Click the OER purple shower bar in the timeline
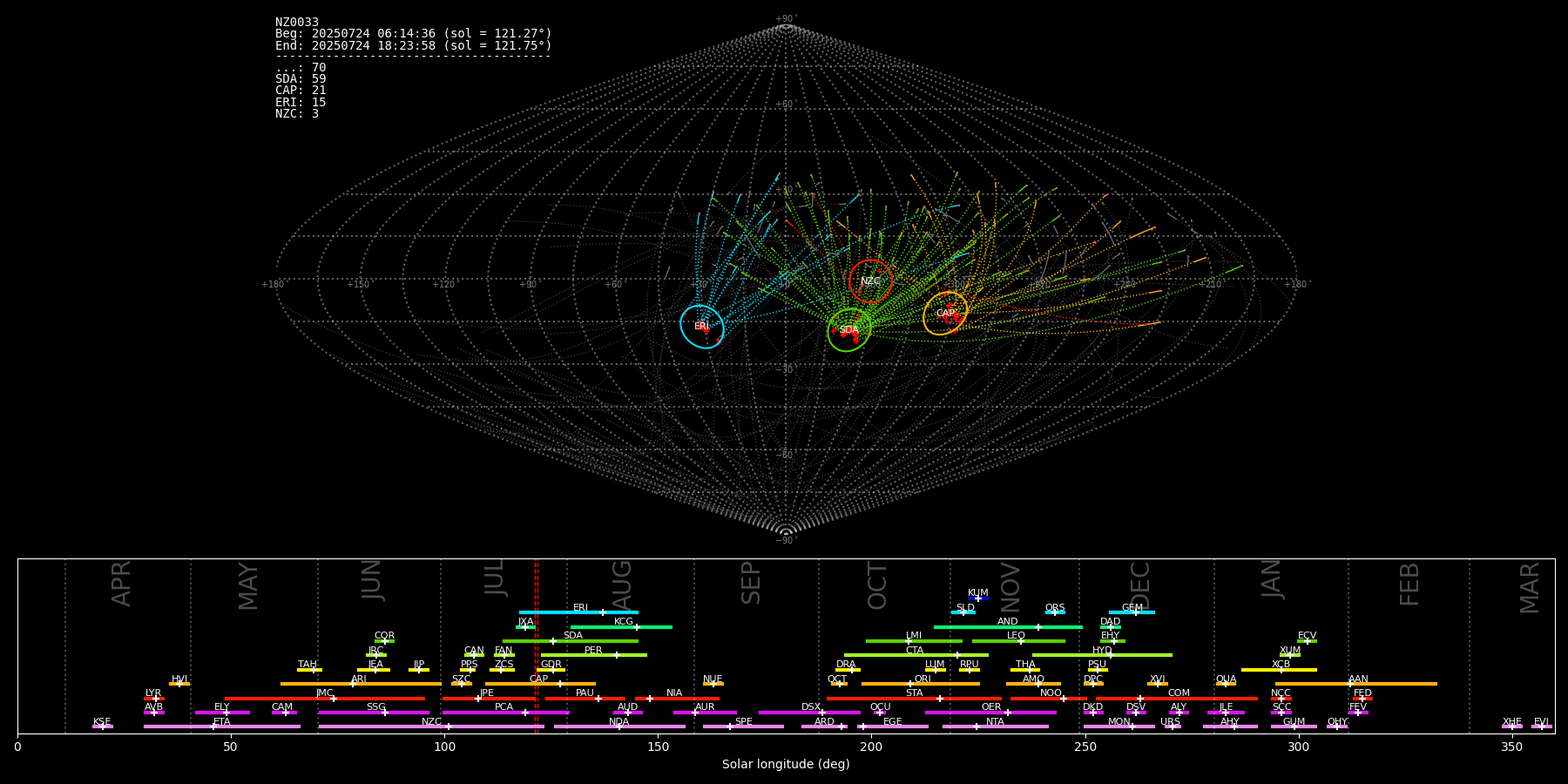 coord(990,713)
